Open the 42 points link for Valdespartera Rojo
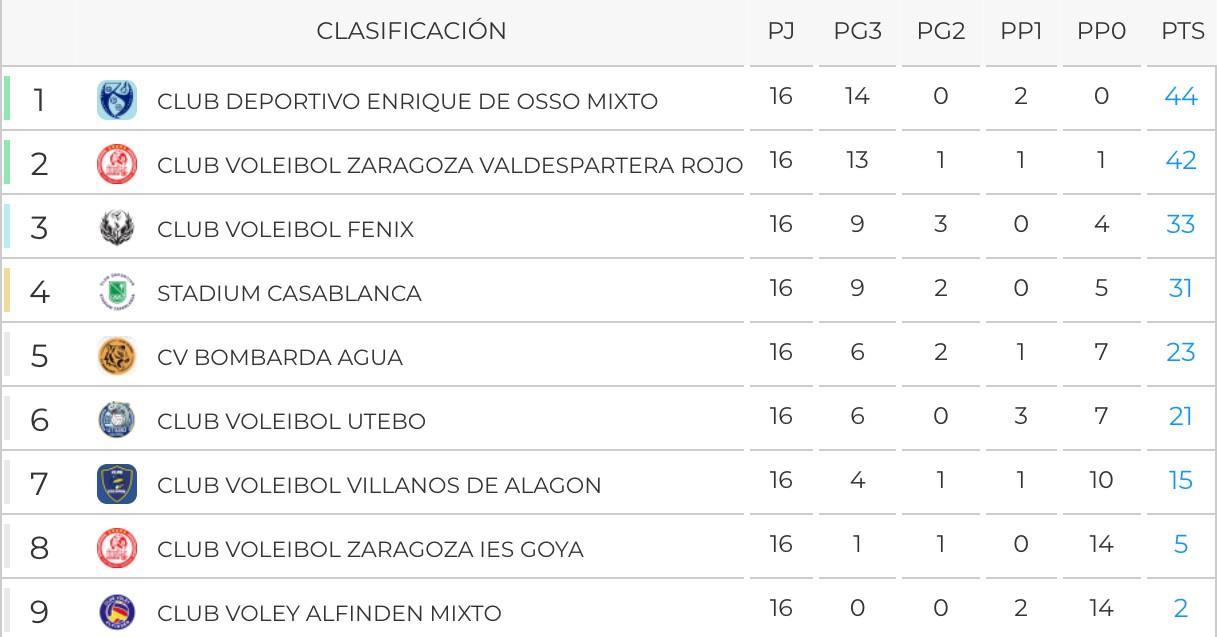1217x637 pixels. coord(1181,161)
